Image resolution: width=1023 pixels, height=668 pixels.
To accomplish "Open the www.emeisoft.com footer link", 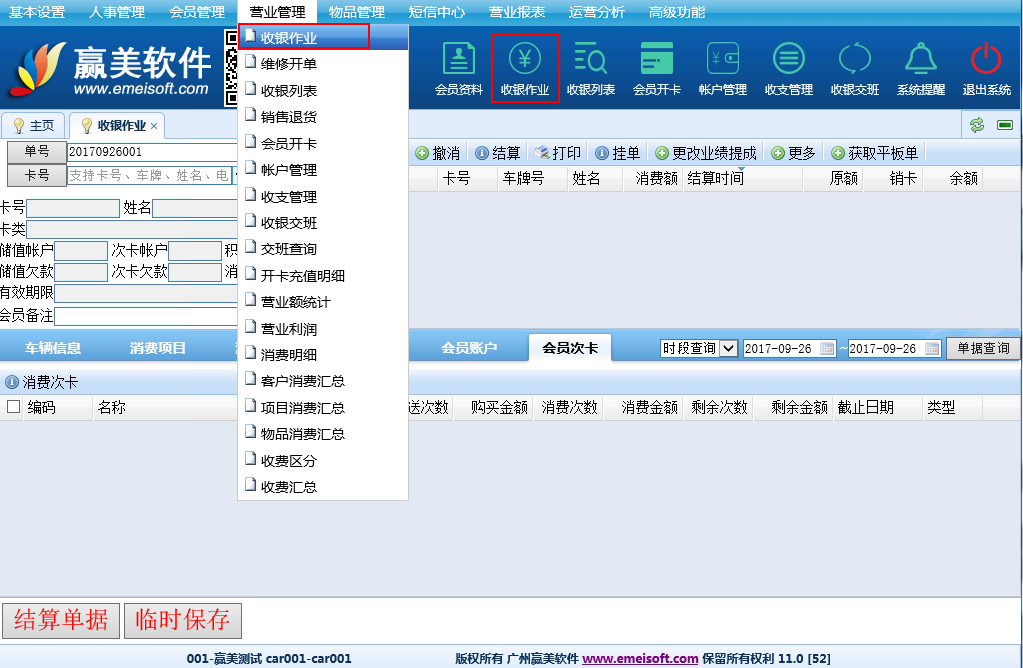I will pyautogui.click(x=640, y=658).
